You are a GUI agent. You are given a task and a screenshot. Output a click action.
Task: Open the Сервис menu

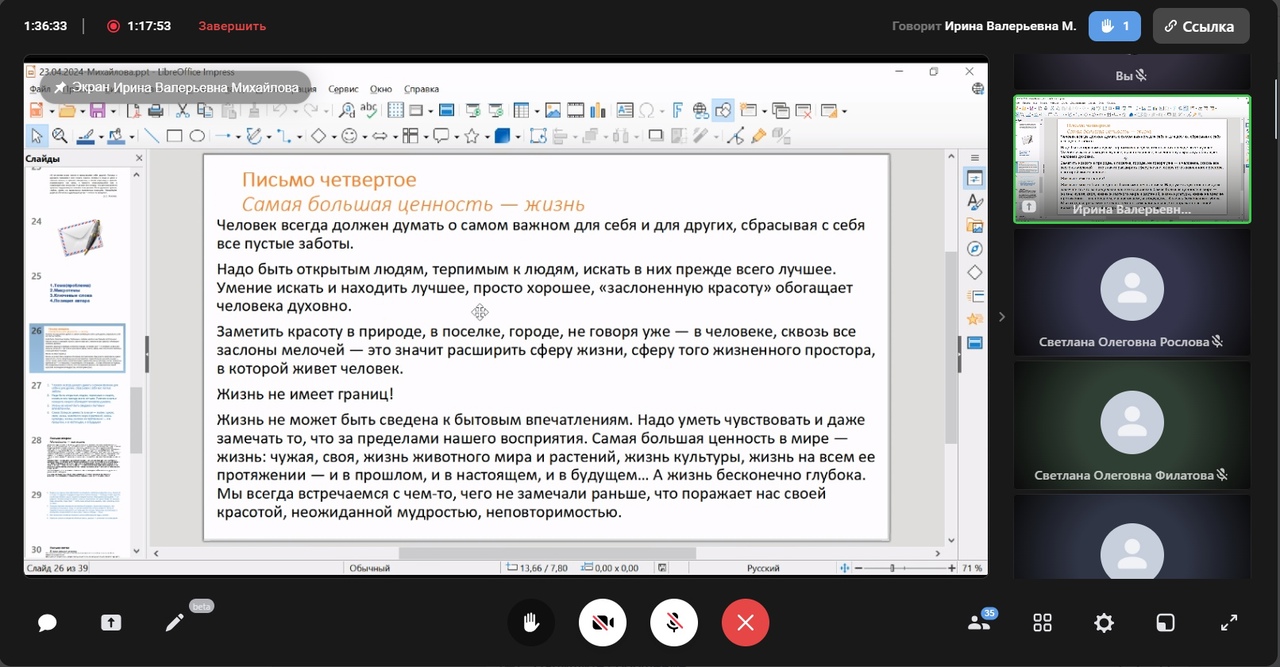[x=343, y=89]
